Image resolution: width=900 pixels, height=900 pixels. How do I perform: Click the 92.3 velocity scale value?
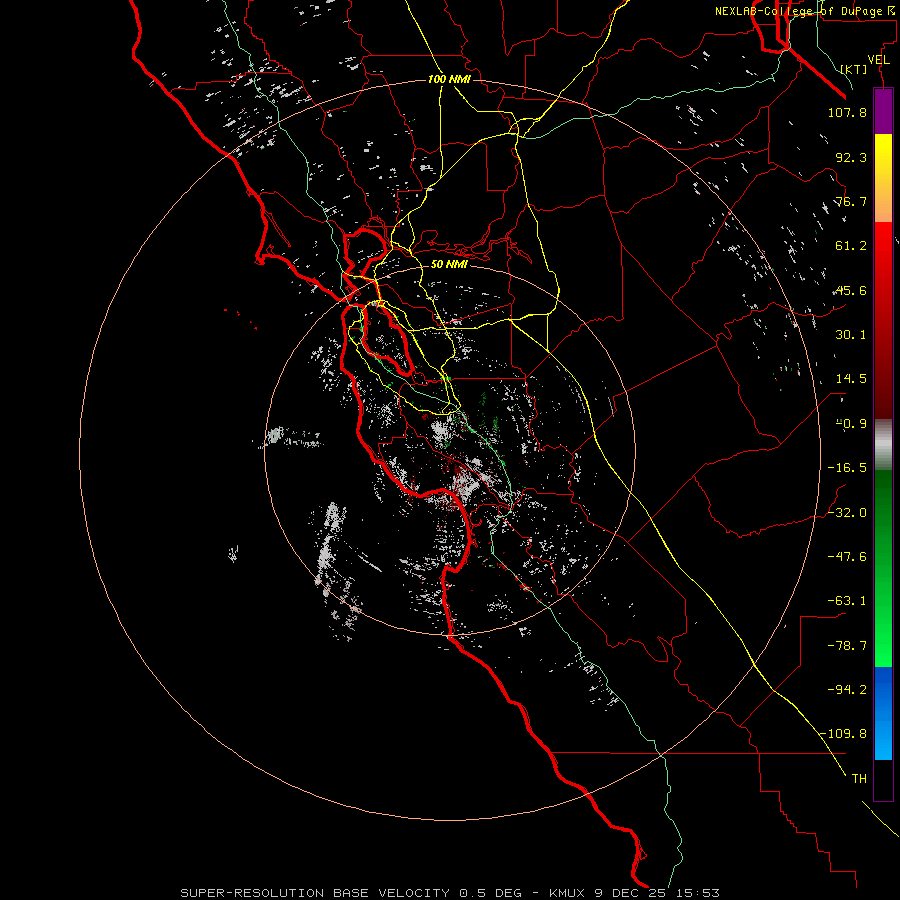click(x=851, y=157)
